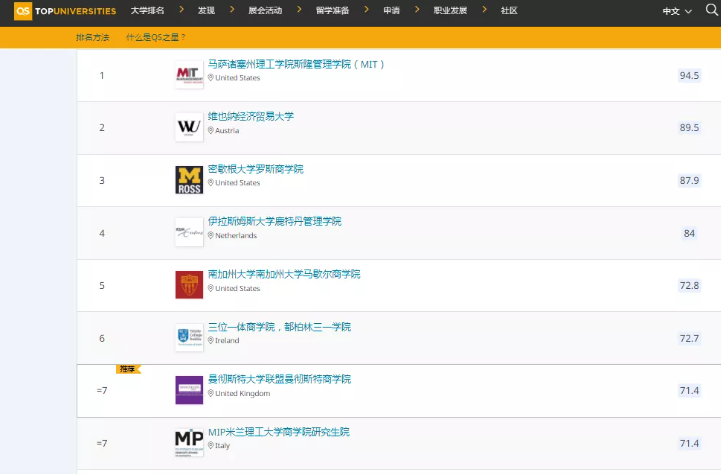Viewport: 721px width, 474px height.
Task: Select the Ireland location text
Action: pyautogui.click(x=227, y=340)
